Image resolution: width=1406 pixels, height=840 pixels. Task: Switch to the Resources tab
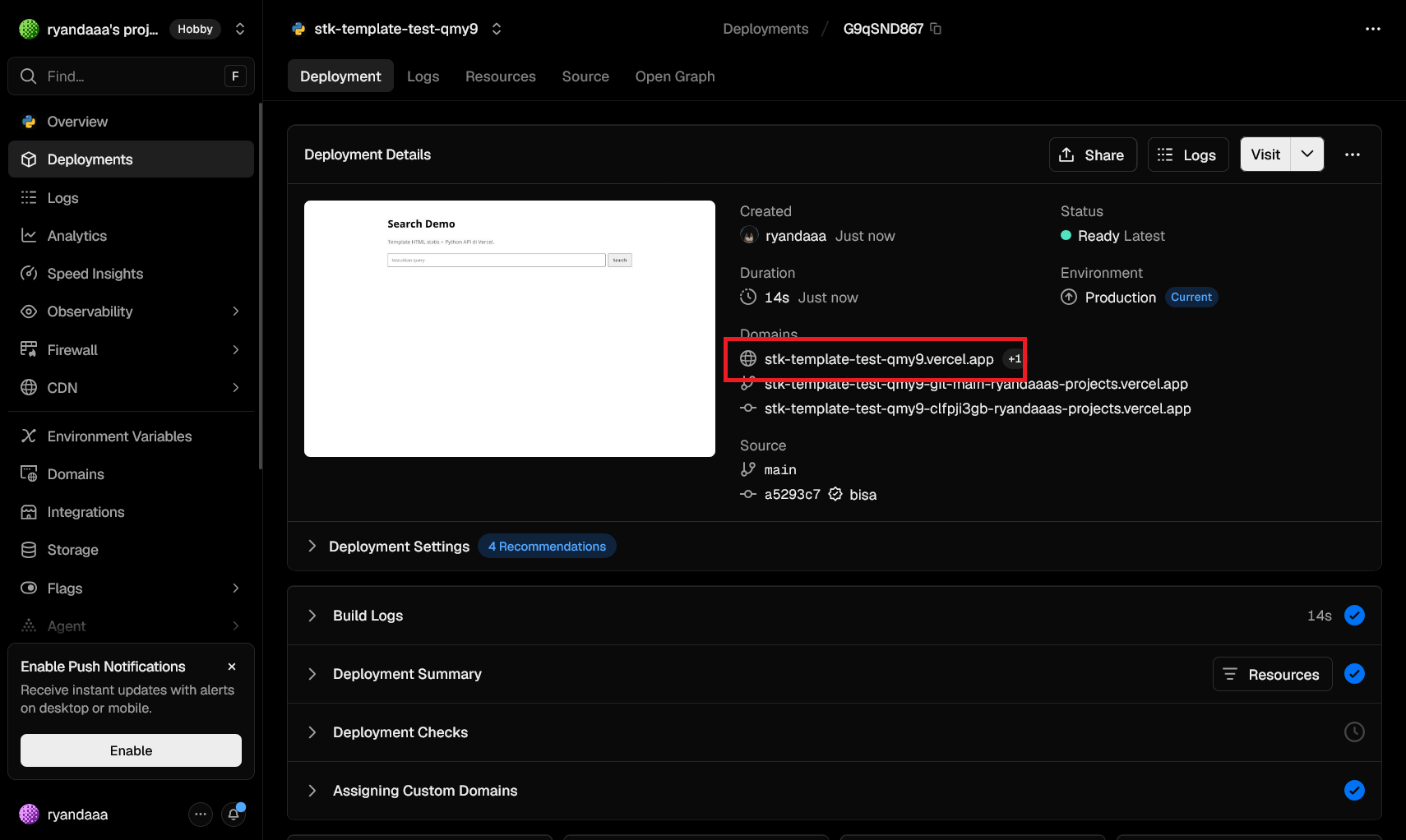(x=501, y=76)
